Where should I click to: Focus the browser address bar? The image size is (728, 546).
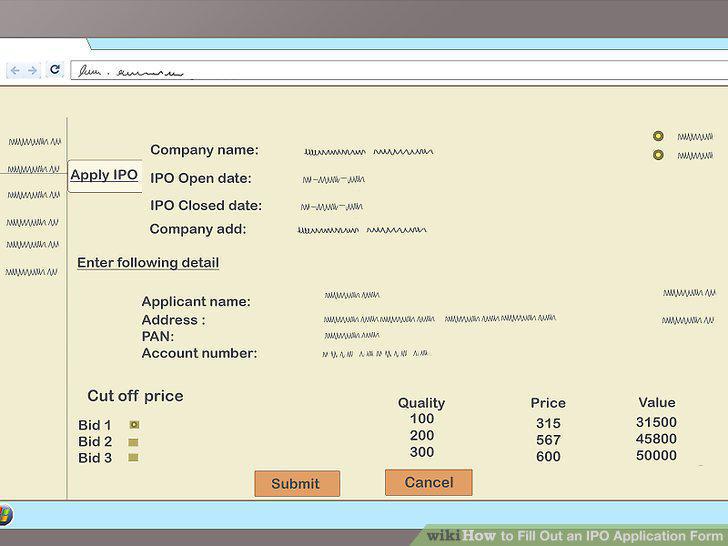pyautogui.click(x=399, y=70)
